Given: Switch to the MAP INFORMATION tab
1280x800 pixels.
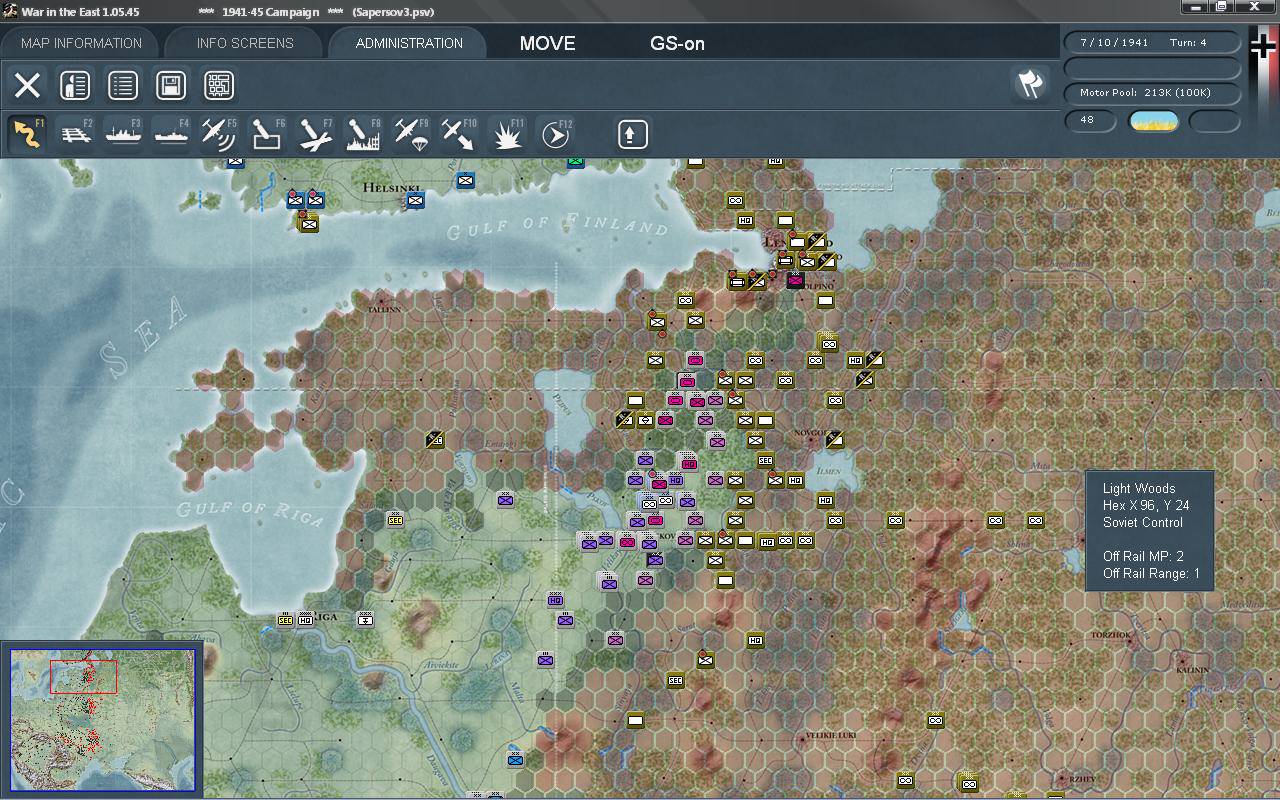Looking at the screenshot, I should tap(81, 43).
